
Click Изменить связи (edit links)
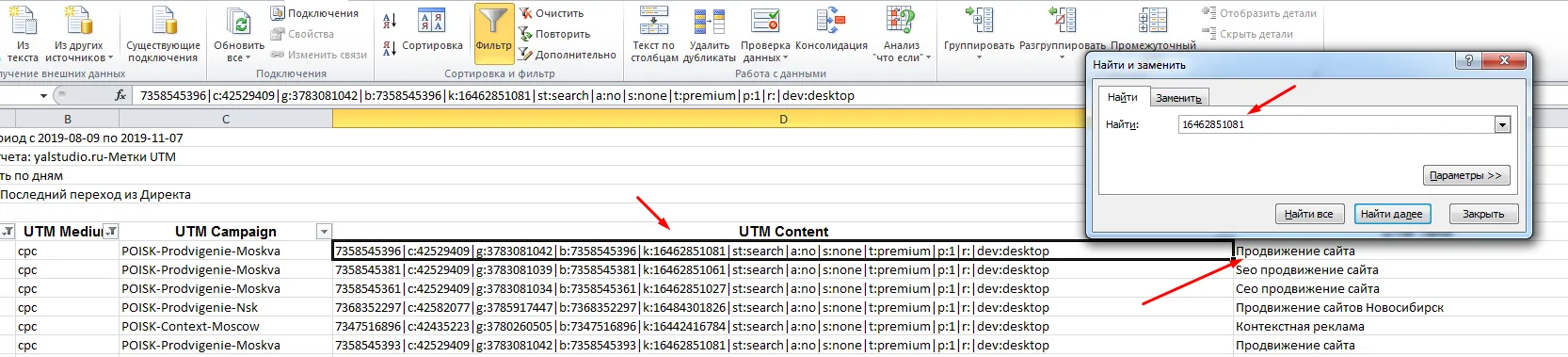coord(318,55)
